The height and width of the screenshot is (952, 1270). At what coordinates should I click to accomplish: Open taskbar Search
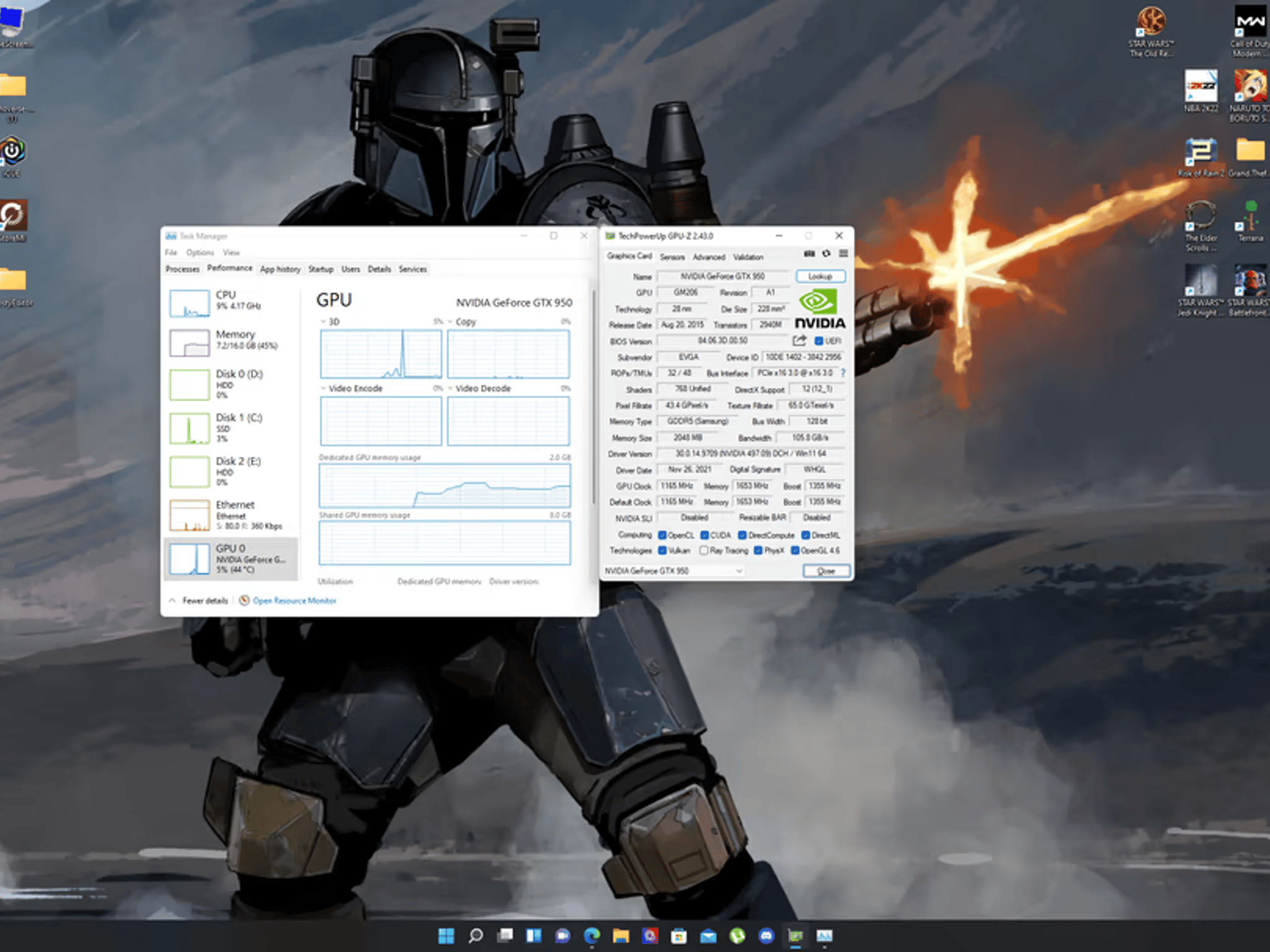click(x=476, y=935)
